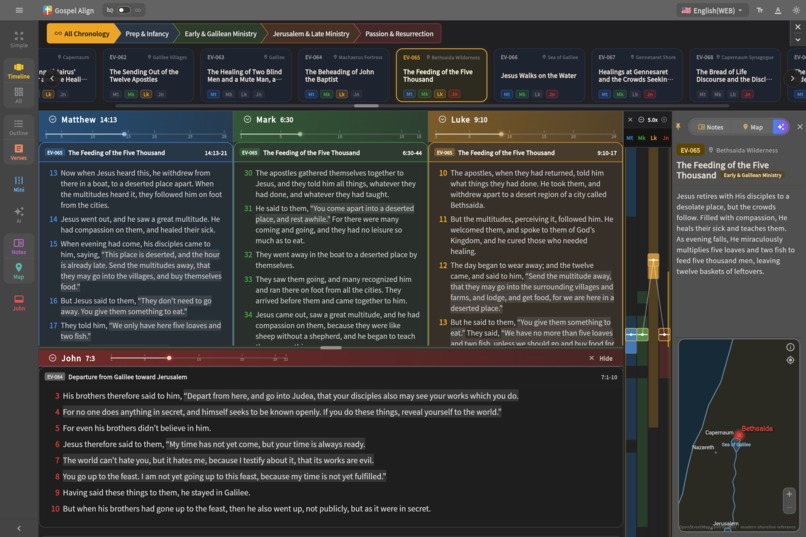Toggle Jn column in mini map header

[665, 138]
